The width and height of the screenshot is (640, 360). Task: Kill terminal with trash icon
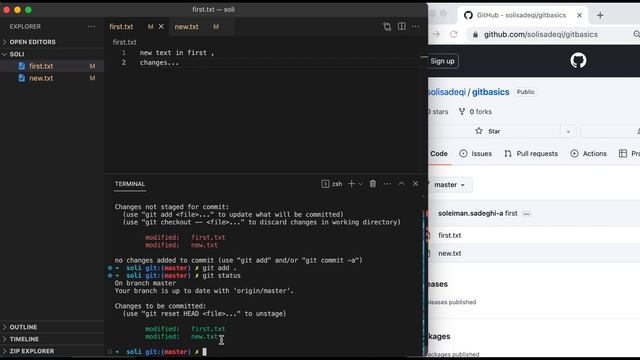pyautogui.click(x=373, y=184)
